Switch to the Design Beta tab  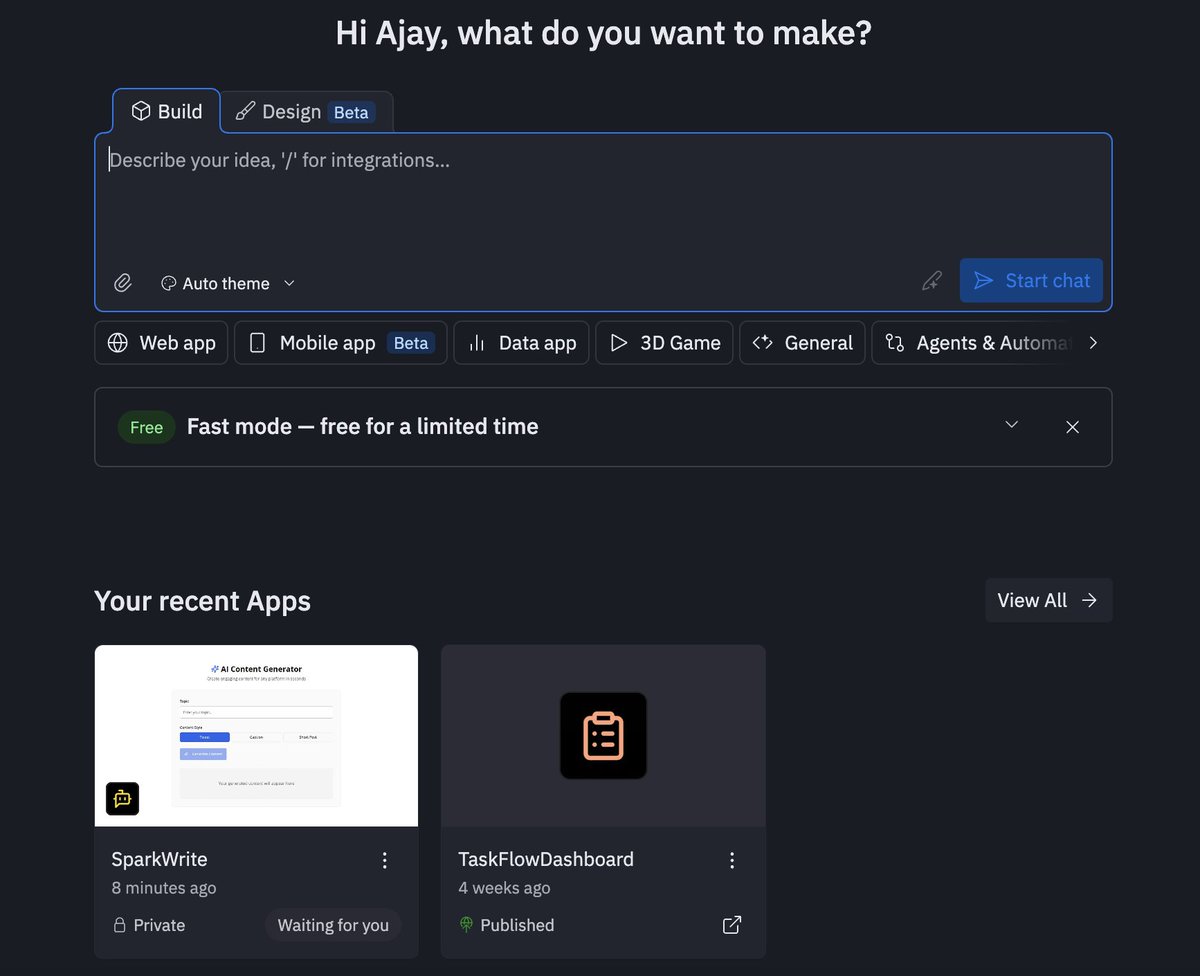[307, 111]
